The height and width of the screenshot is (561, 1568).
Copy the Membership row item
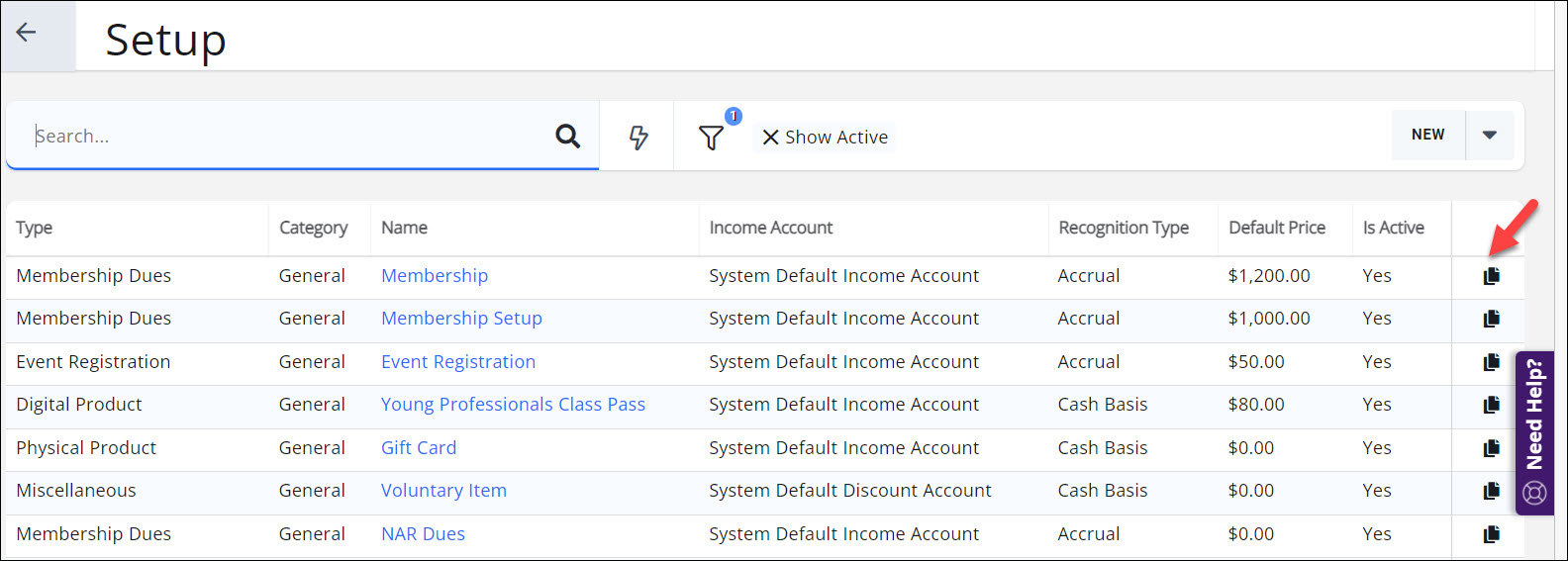tap(1491, 276)
